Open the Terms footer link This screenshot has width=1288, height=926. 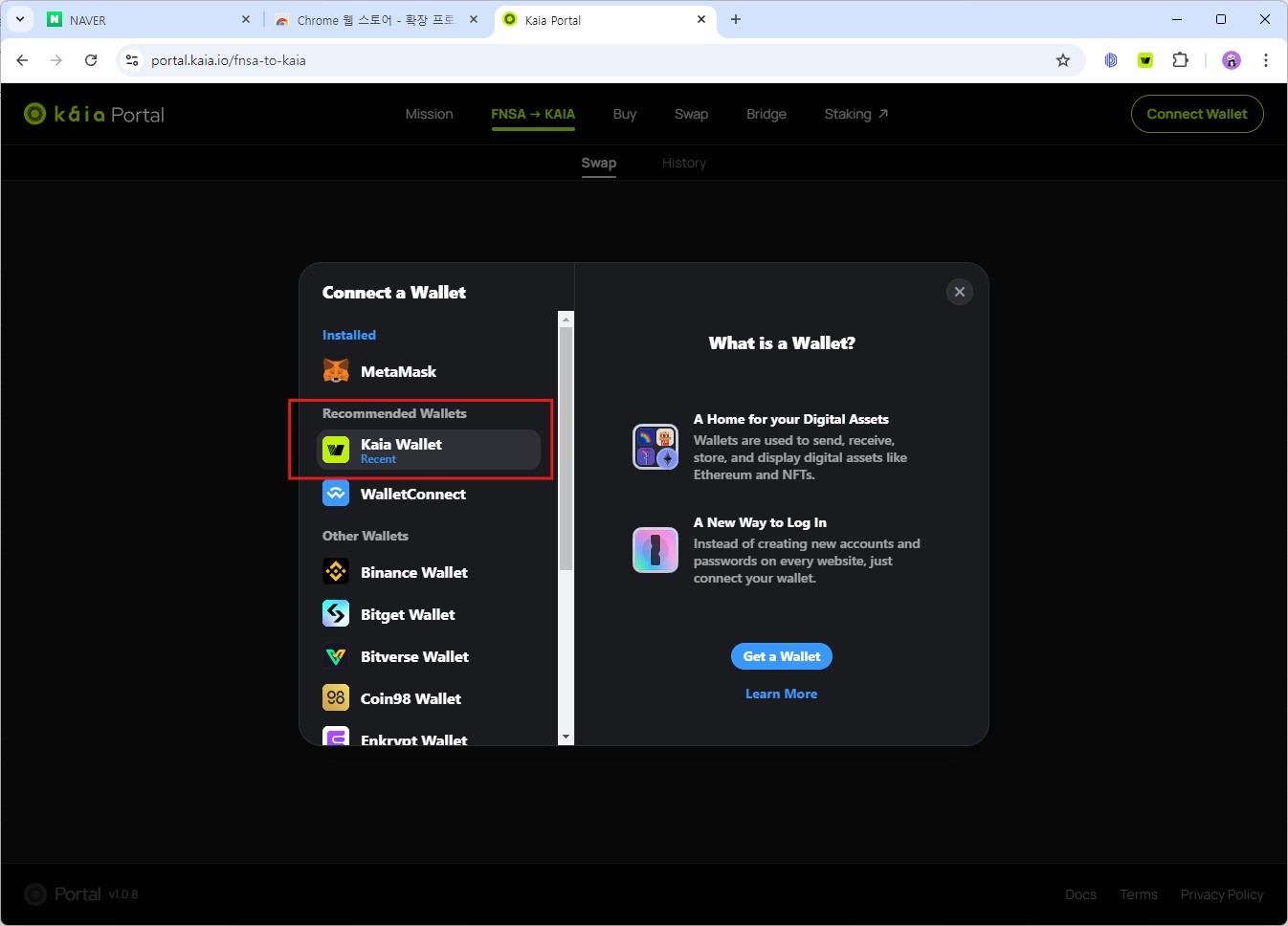click(1139, 894)
